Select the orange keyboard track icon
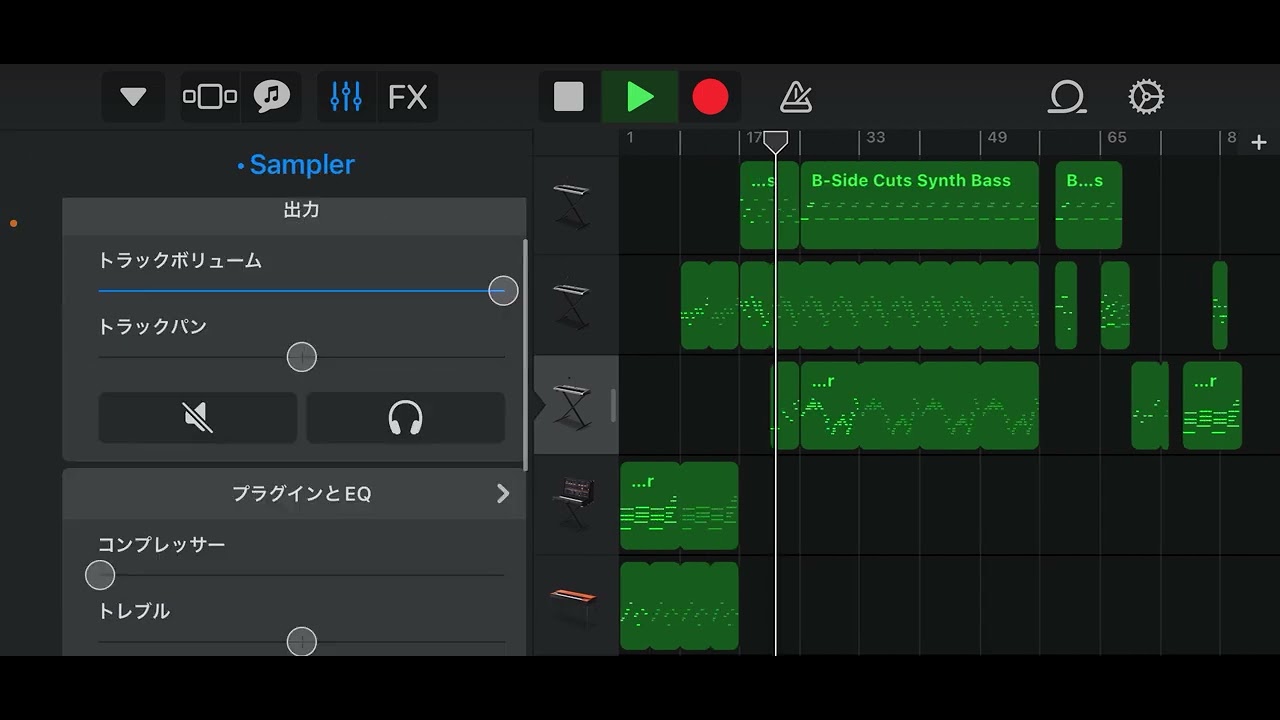Screen dimensions: 1280x720 tap(574, 605)
